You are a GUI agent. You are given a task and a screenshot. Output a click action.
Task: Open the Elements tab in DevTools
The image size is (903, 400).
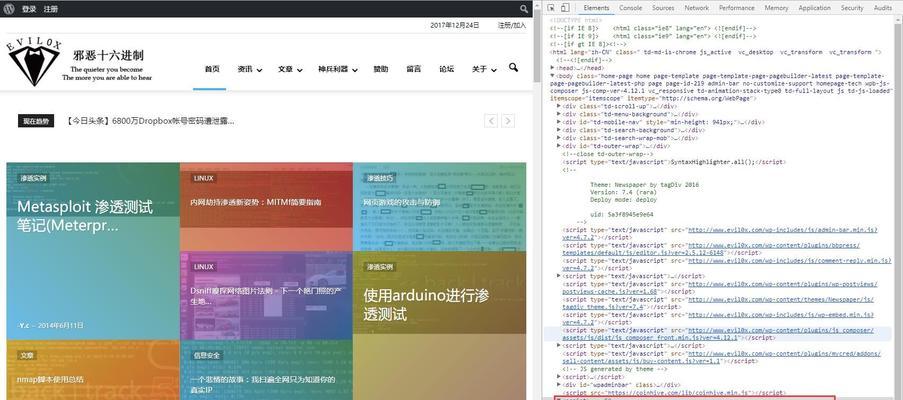pos(595,8)
